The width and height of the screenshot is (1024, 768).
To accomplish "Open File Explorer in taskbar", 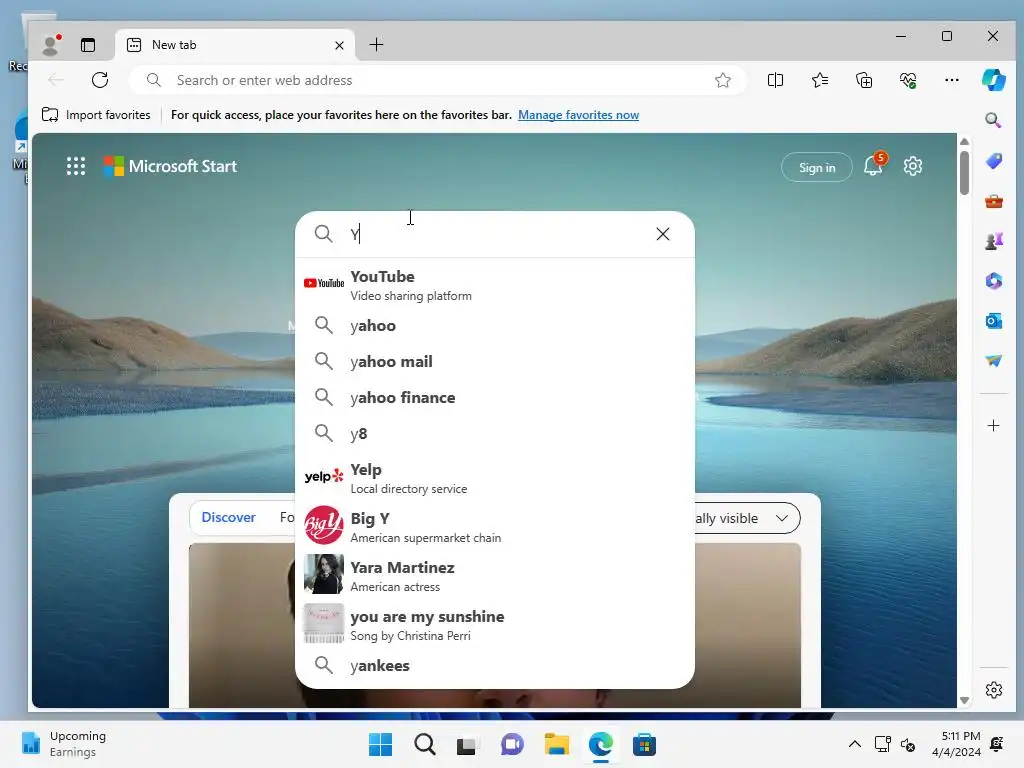I will tap(556, 744).
